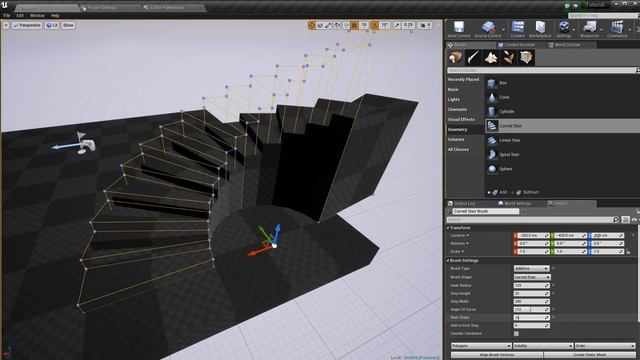Open the Brush Type Additive dropdown
Viewport: 640px width, 360px height.
pyautogui.click(x=531, y=269)
